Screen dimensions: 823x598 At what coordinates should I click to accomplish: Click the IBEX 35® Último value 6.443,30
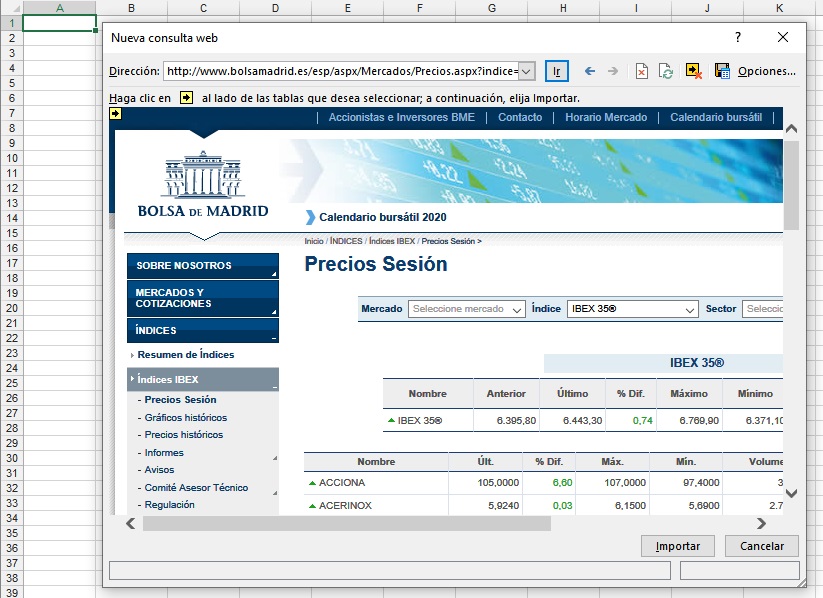pos(582,421)
